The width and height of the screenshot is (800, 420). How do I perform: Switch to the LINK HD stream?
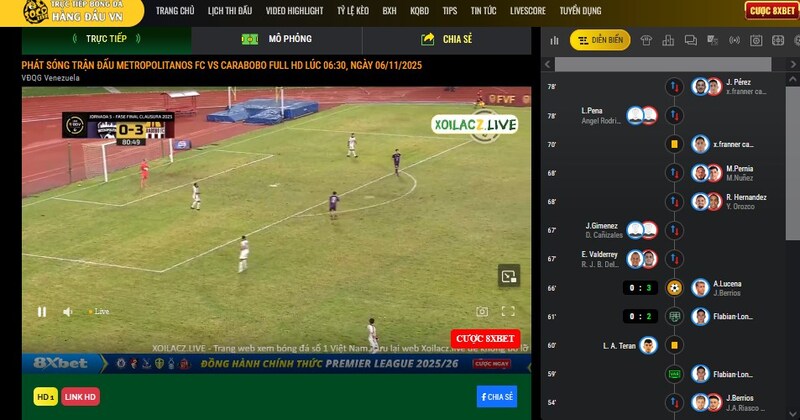pos(81,397)
